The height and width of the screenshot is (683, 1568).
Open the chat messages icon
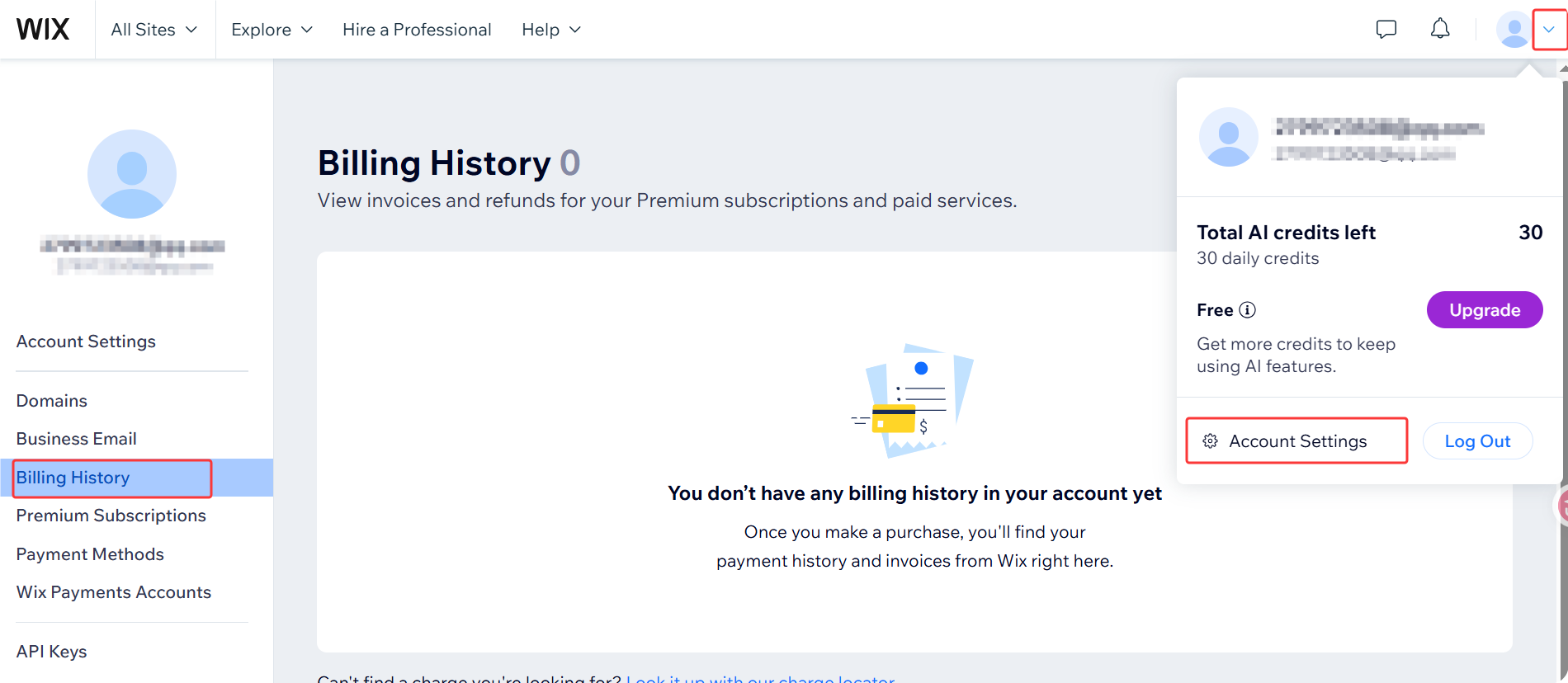(x=1386, y=29)
